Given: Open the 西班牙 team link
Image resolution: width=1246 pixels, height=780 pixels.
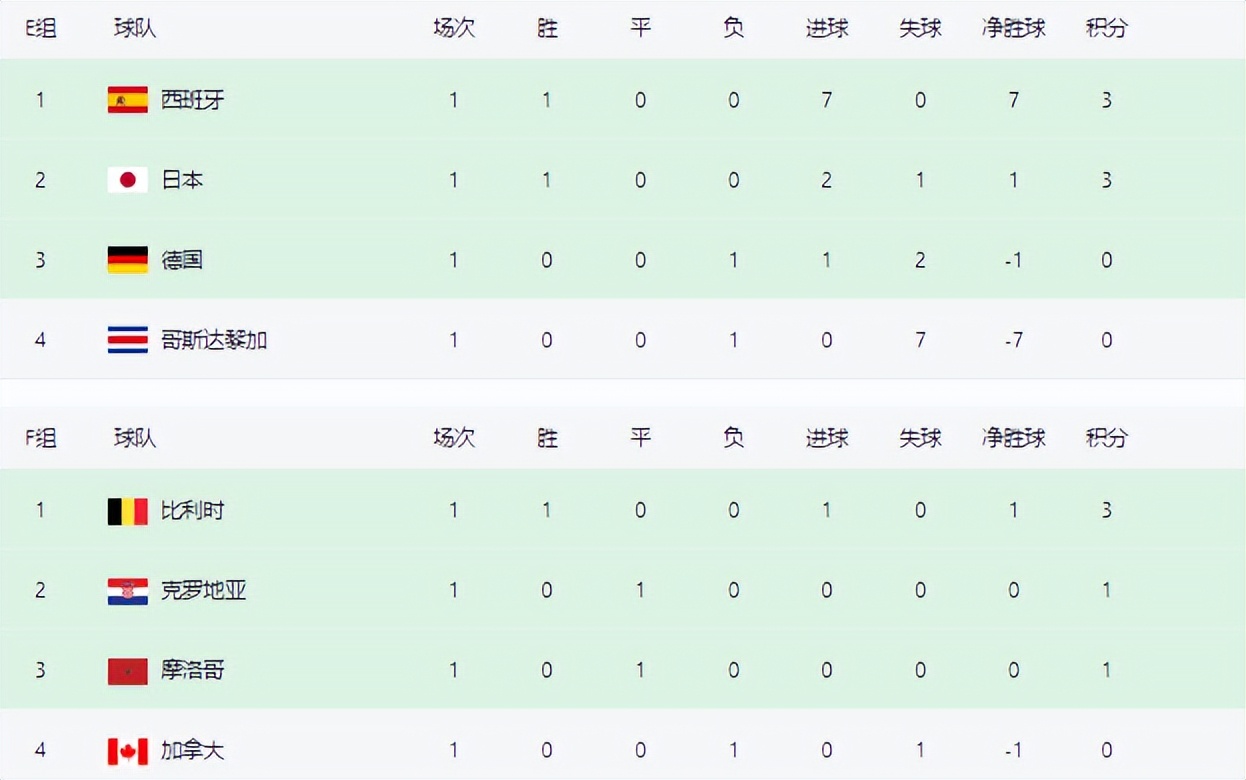Looking at the screenshot, I should (192, 100).
